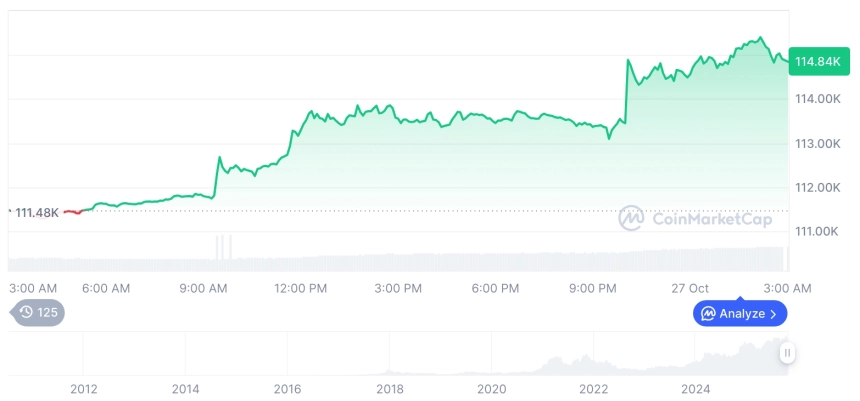Expand the Analyze chevron arrow
The width and height of the screenshot is (860, 401).
click(x=772, y=314)
